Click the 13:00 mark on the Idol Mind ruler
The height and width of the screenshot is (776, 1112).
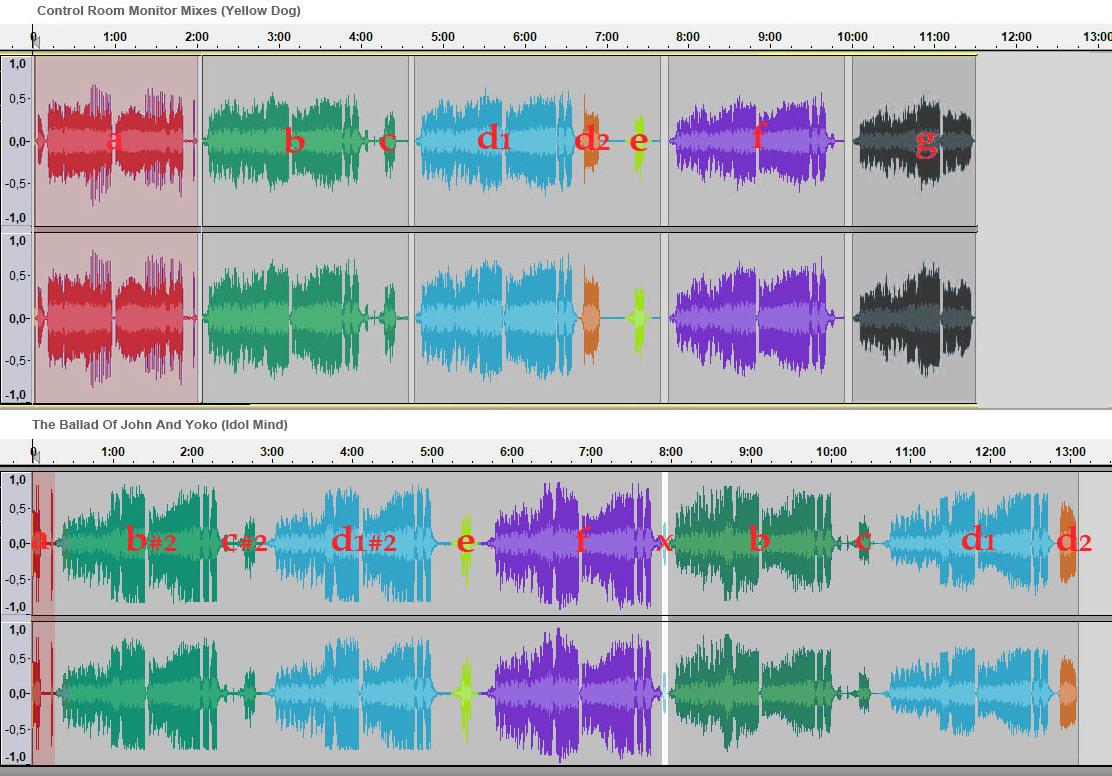pyautogui.click(x=1070, y=452)
